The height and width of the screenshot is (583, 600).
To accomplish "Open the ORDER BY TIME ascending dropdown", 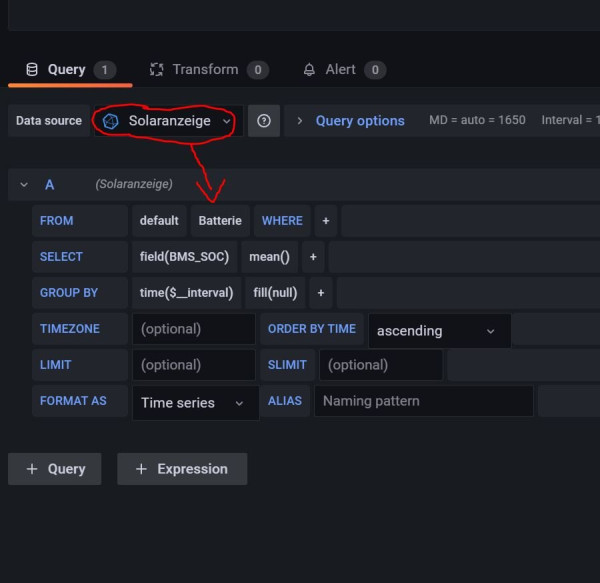I will click(439, 331).
